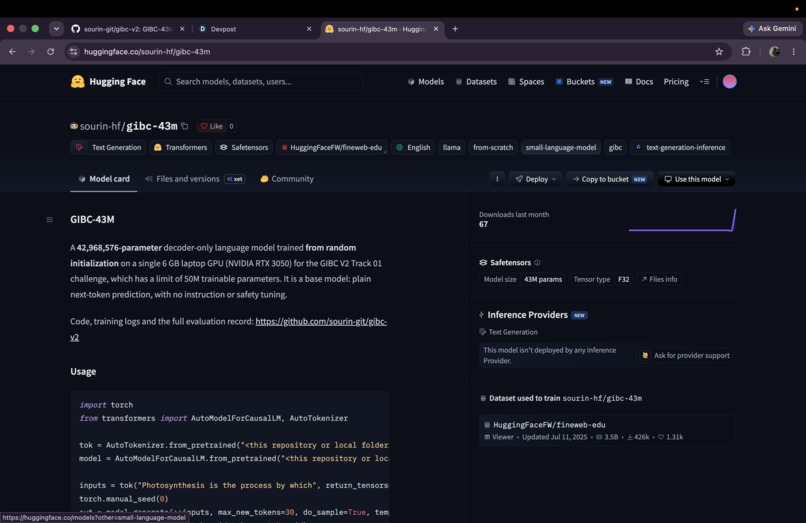Open the browser extensions icon

746,51
